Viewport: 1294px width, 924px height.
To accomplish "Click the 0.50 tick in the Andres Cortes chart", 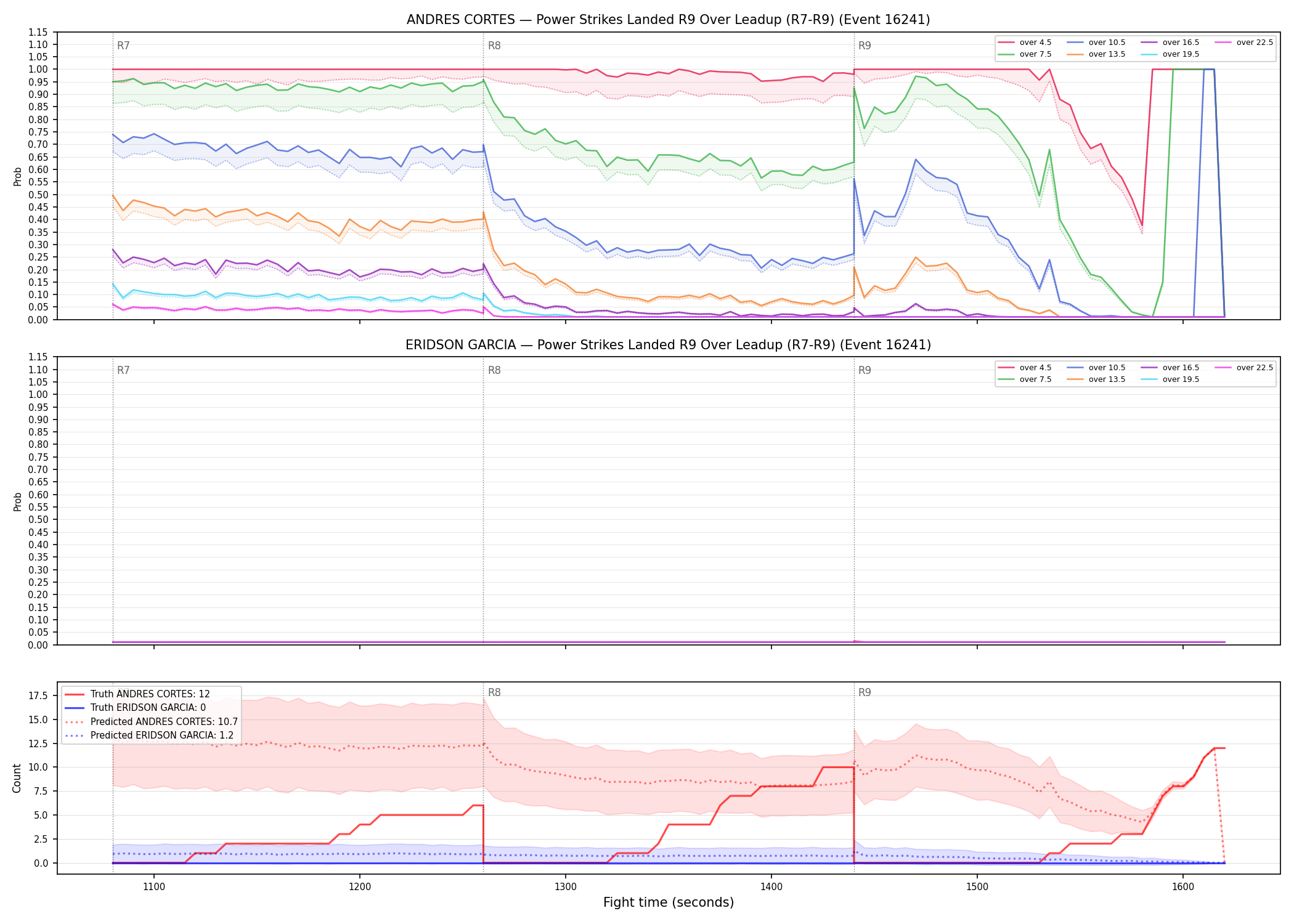I will pos(38,195).
